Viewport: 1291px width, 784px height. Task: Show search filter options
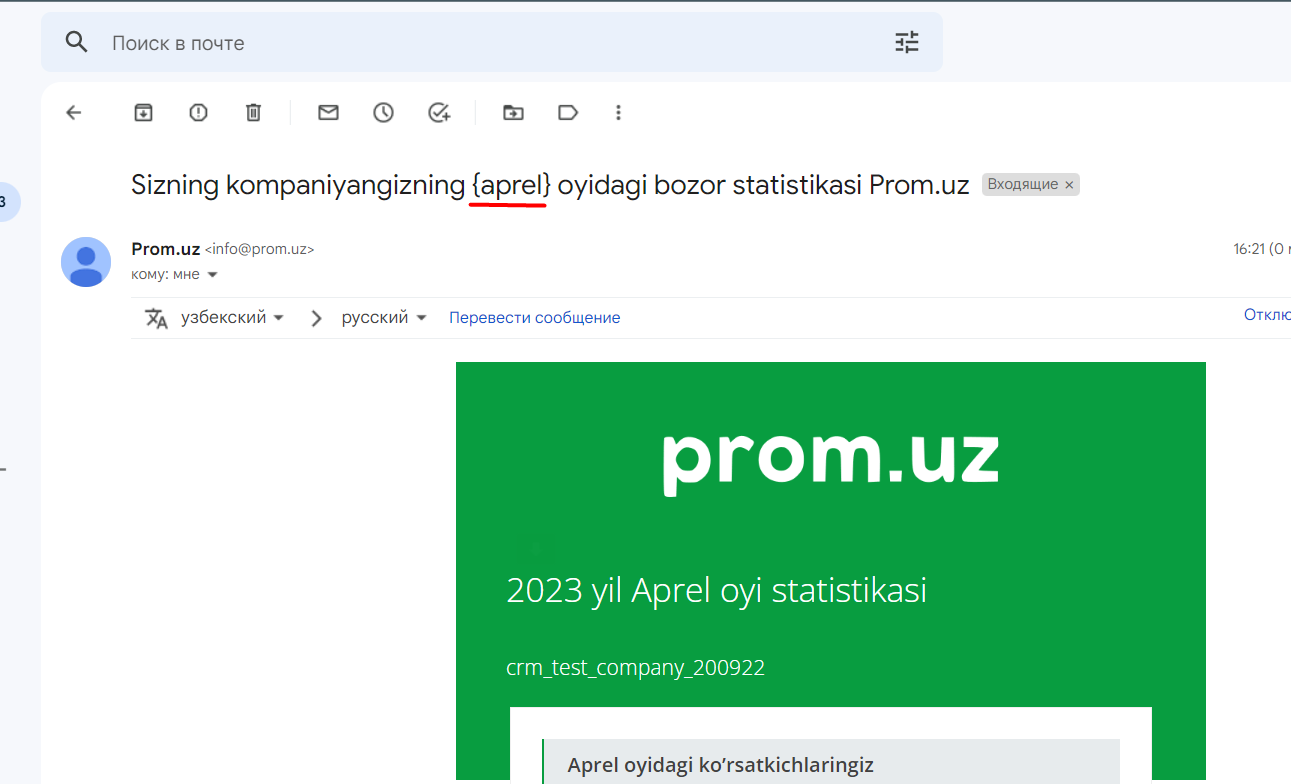point(906,42)
